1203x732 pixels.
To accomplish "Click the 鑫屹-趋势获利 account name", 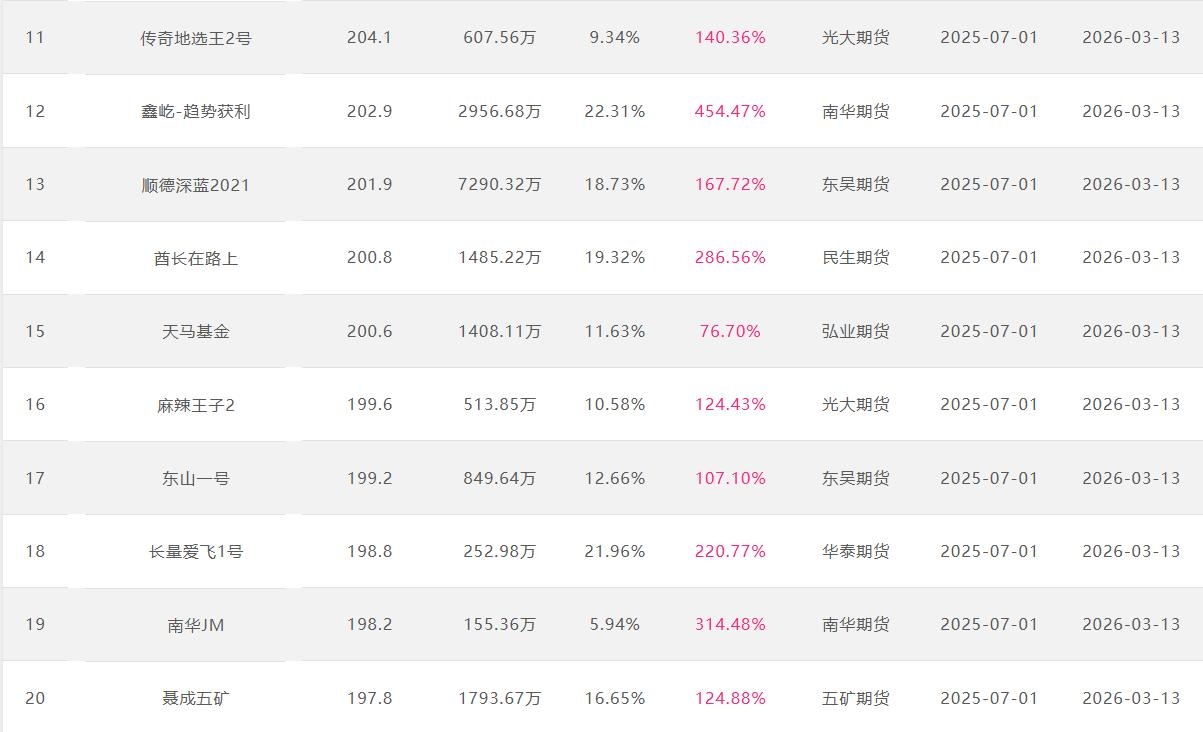I will [x=196, y=111].
